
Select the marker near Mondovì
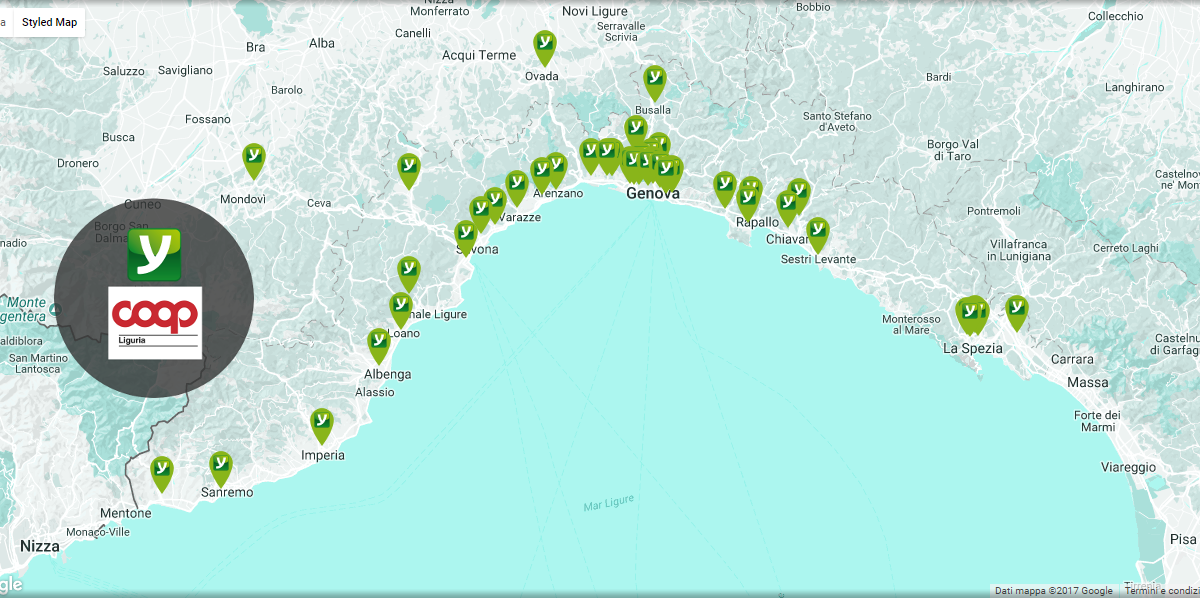(x=254, y=159)
